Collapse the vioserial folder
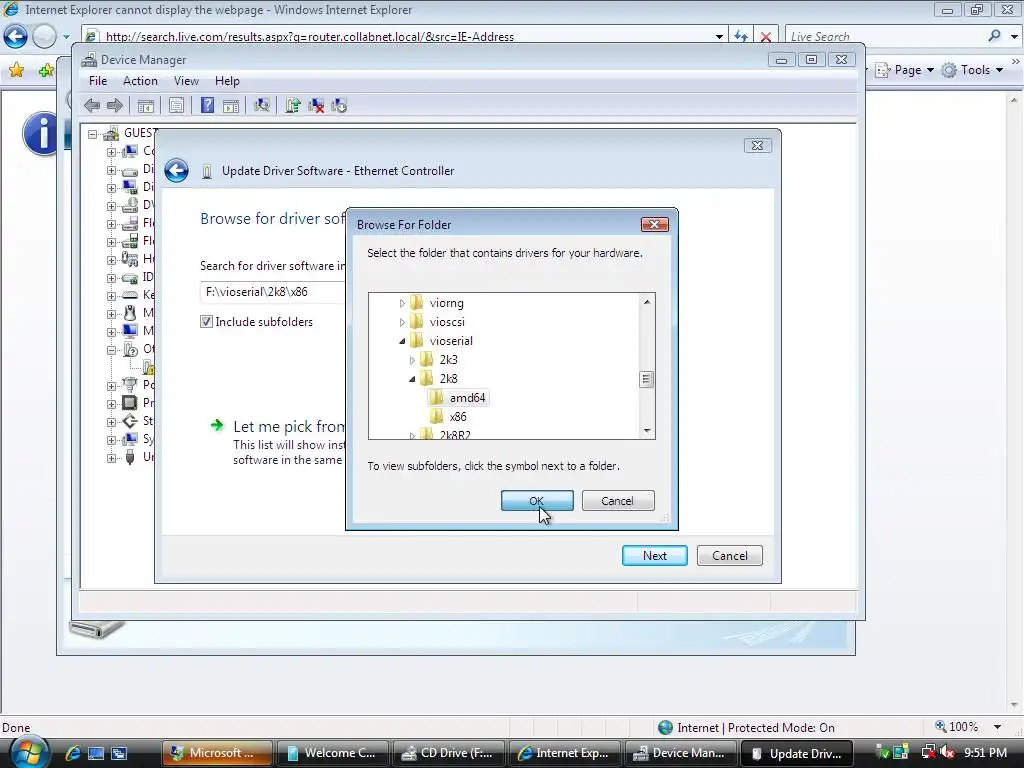Viewport: 1024px width, 768px height. (402, 341)
